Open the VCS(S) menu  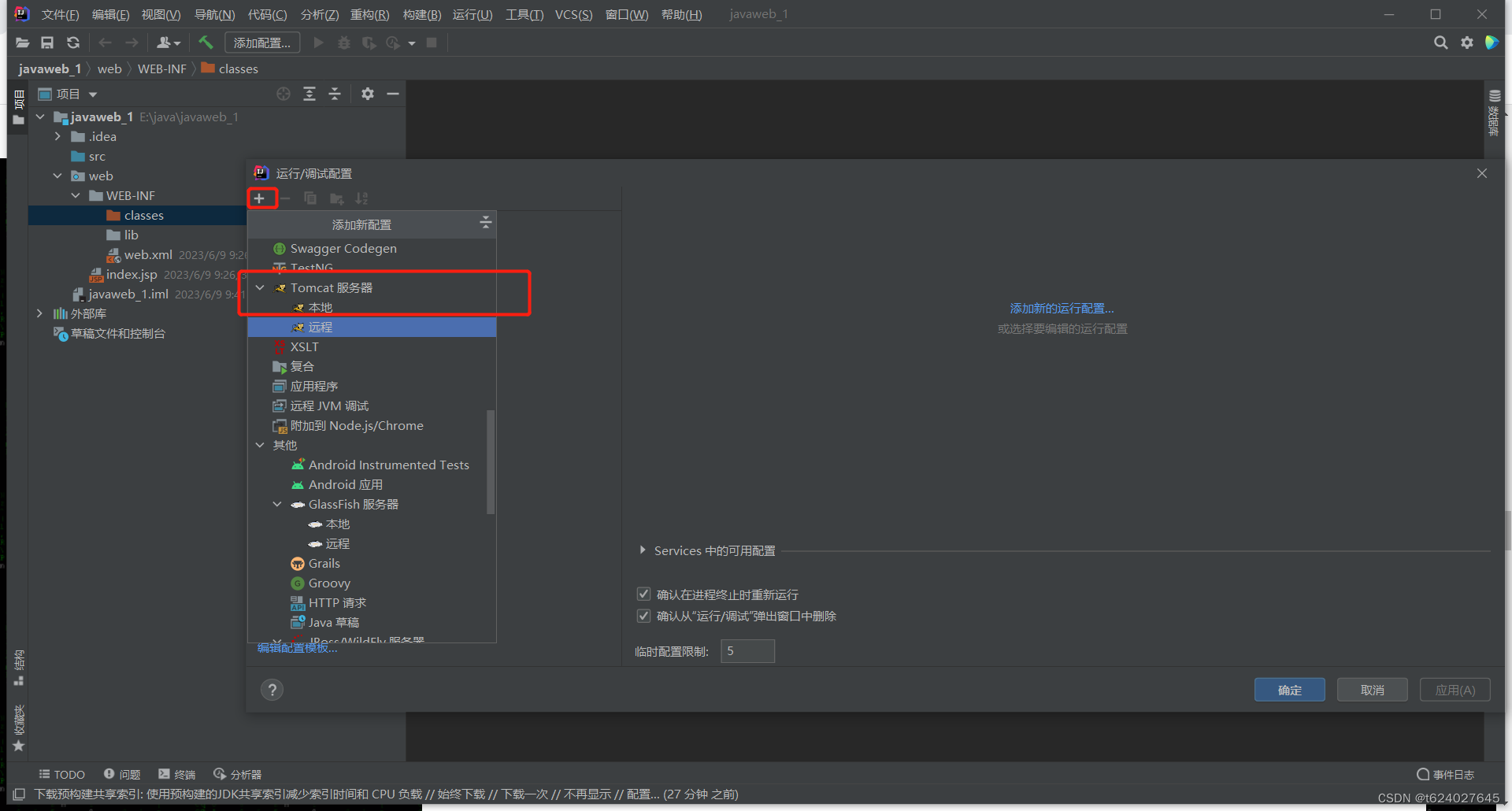click(573, 14)
